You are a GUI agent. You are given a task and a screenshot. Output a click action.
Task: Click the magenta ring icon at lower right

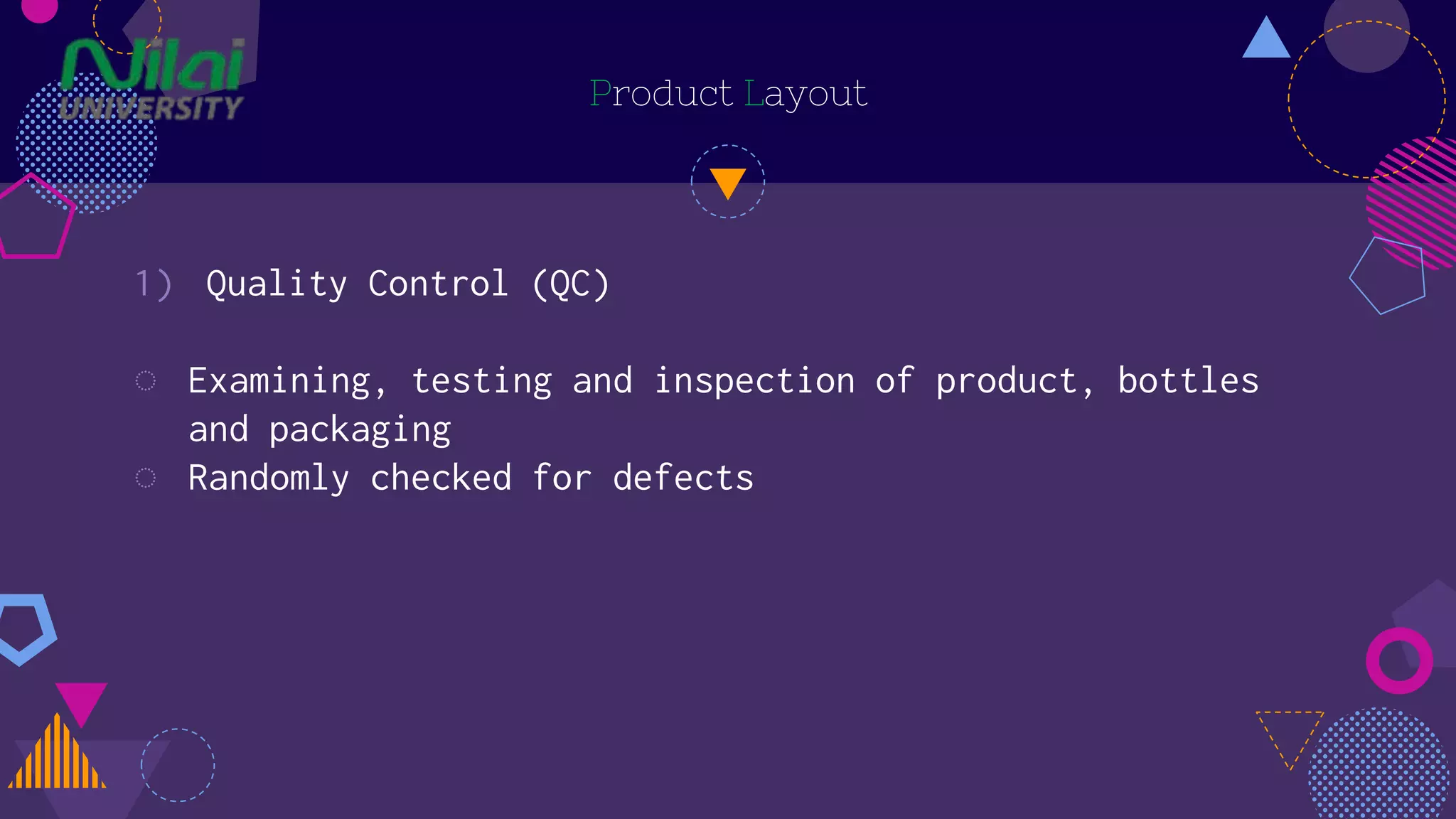click(x=1399, y=660)
